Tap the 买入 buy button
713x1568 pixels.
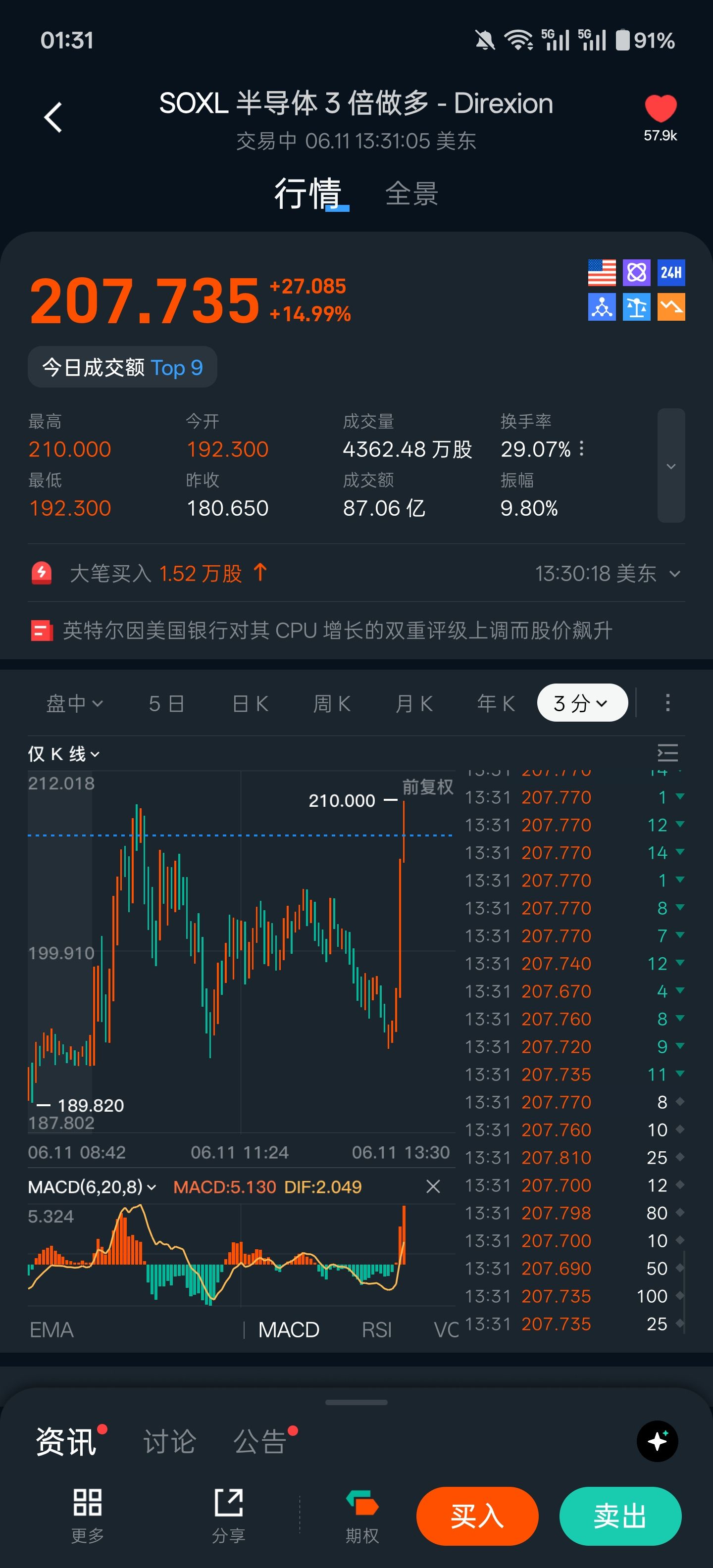point(477,1516)
